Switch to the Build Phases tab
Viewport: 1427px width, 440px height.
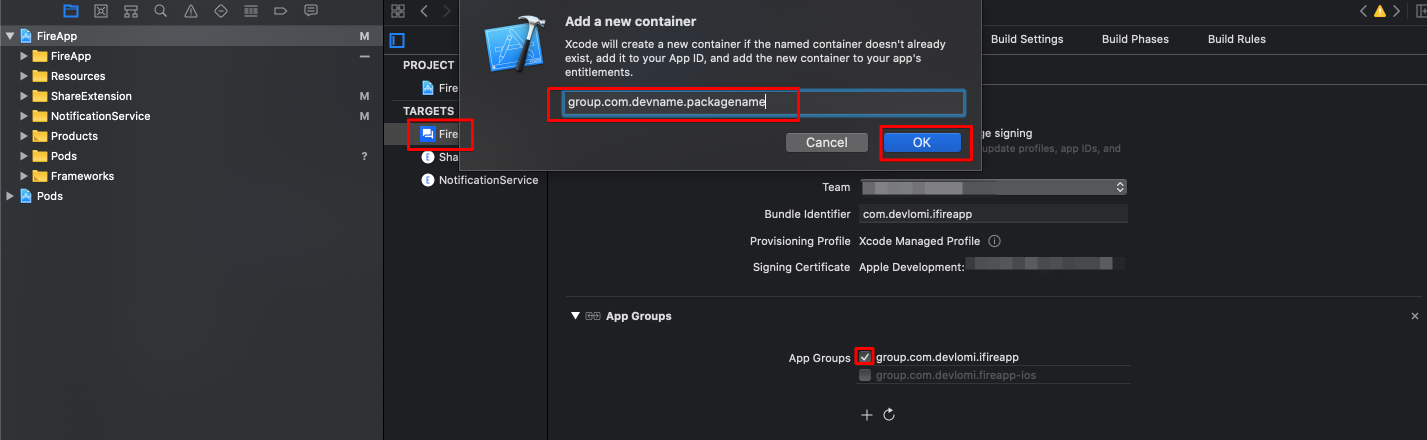pyautogui.click(x=1134, y=39)
